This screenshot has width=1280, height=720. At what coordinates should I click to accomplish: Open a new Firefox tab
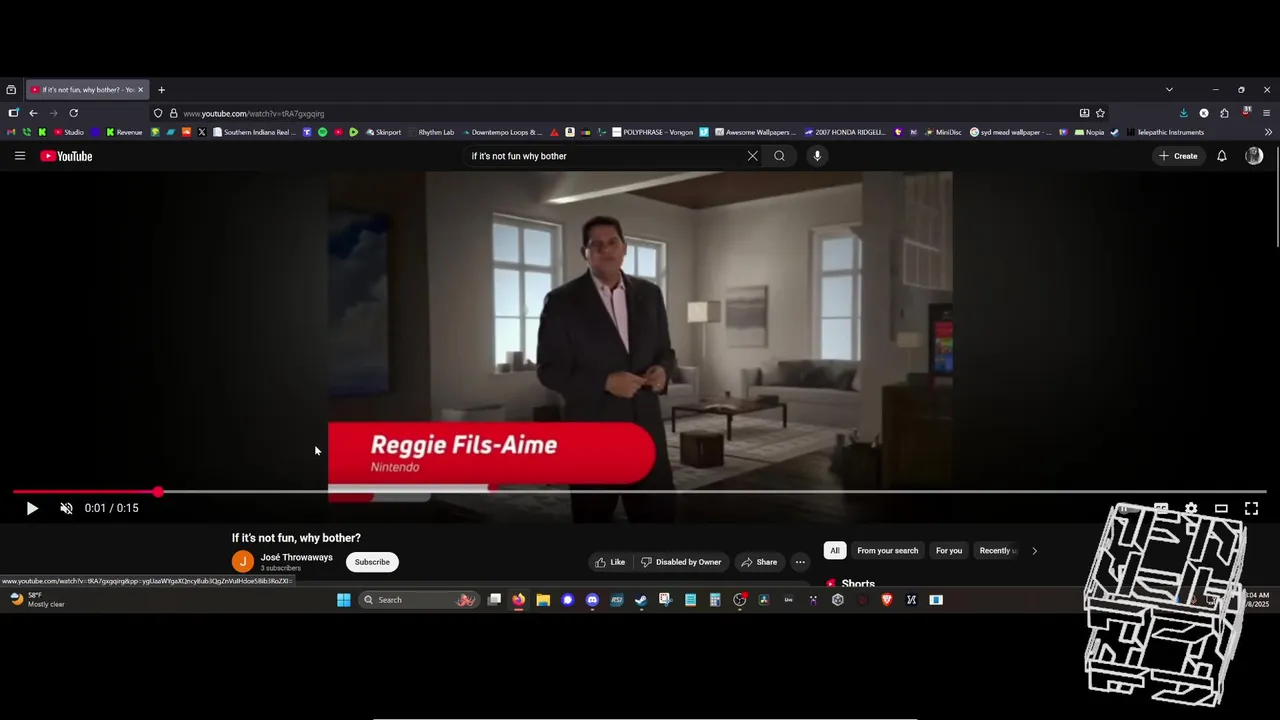click(x=161, y=90)
